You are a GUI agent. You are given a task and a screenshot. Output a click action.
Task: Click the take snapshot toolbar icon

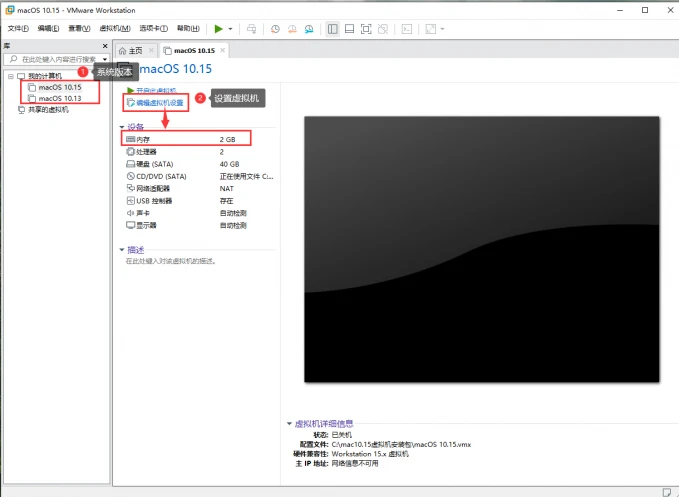pos(276,29)
